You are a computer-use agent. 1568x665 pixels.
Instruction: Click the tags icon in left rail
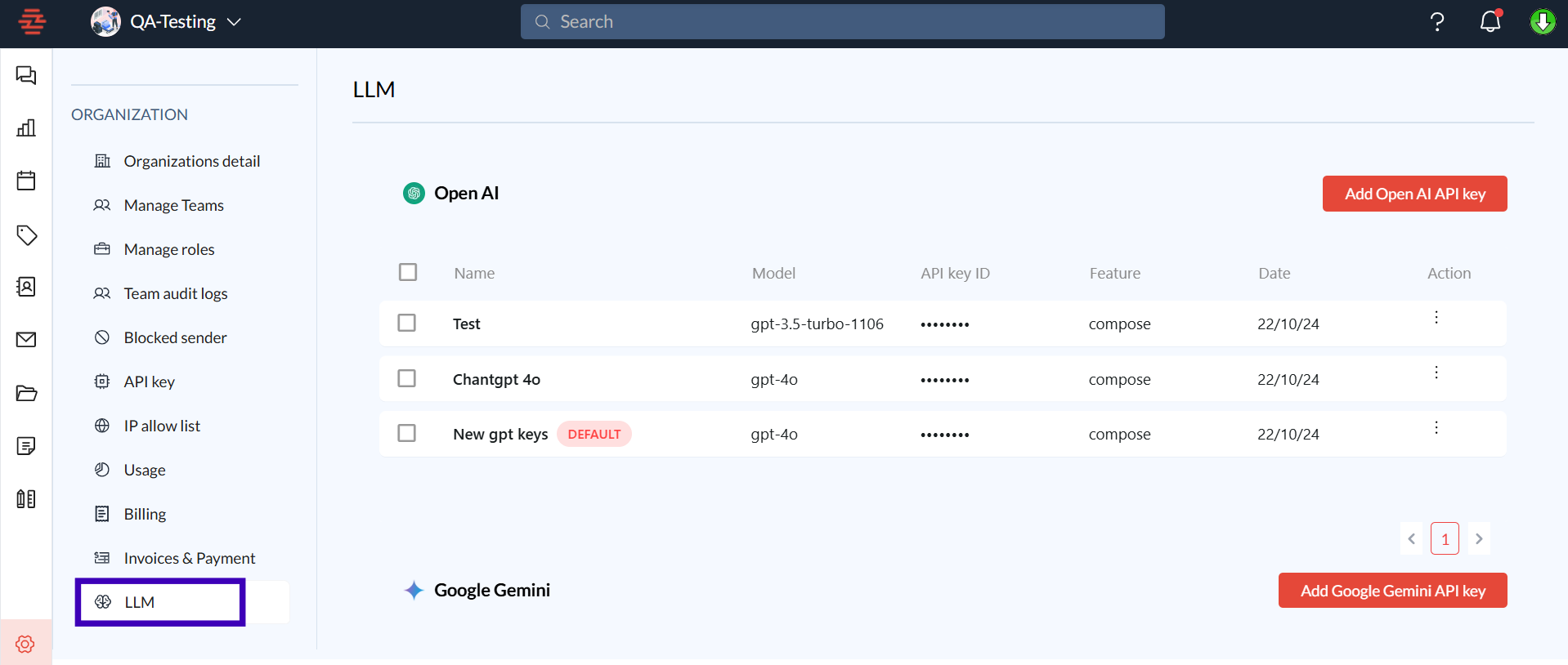click(x=26, y=235)
